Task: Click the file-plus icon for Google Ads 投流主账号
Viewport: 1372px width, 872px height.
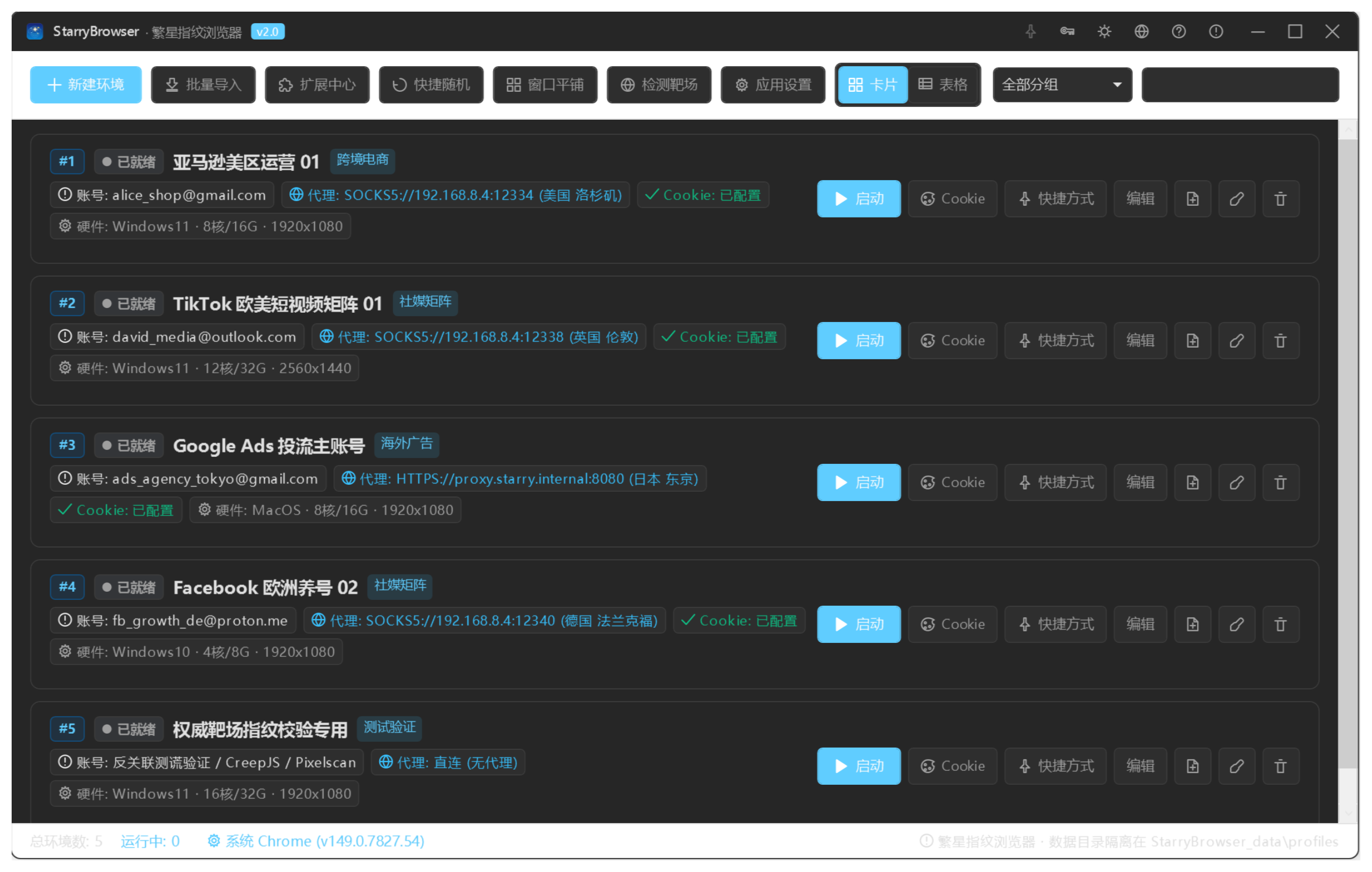Action: click(x=1192, y=483)
